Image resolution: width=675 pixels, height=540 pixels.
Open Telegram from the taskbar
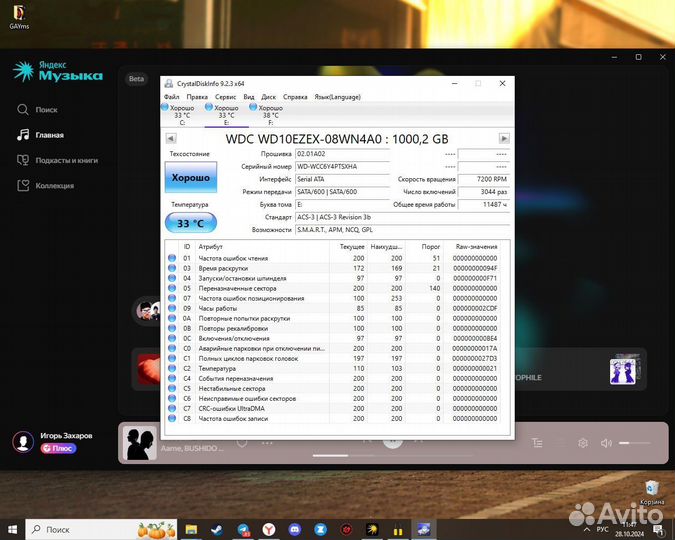(243, 528)
